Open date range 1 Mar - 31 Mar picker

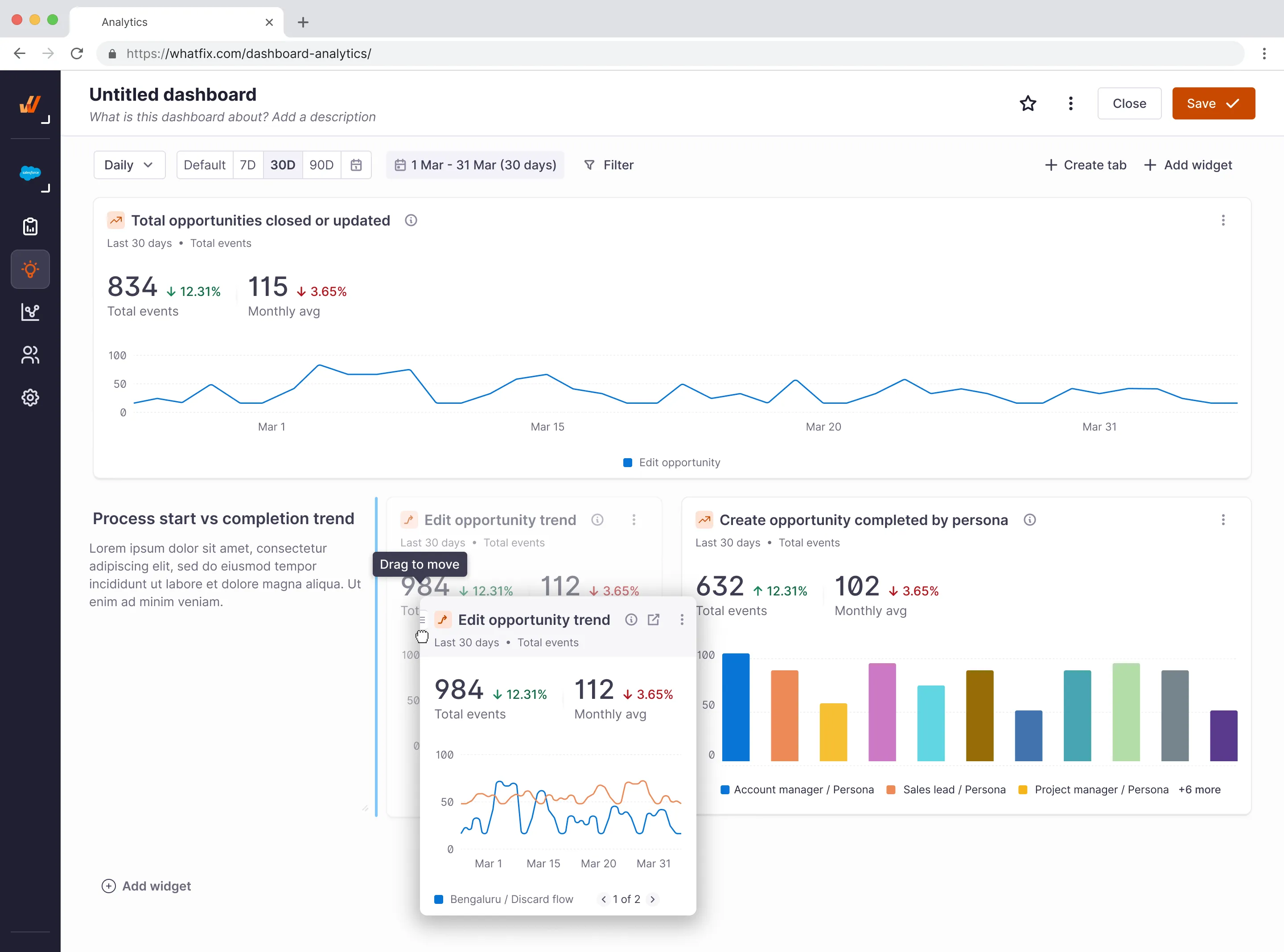pyautogui.click(x=475, y=165)
